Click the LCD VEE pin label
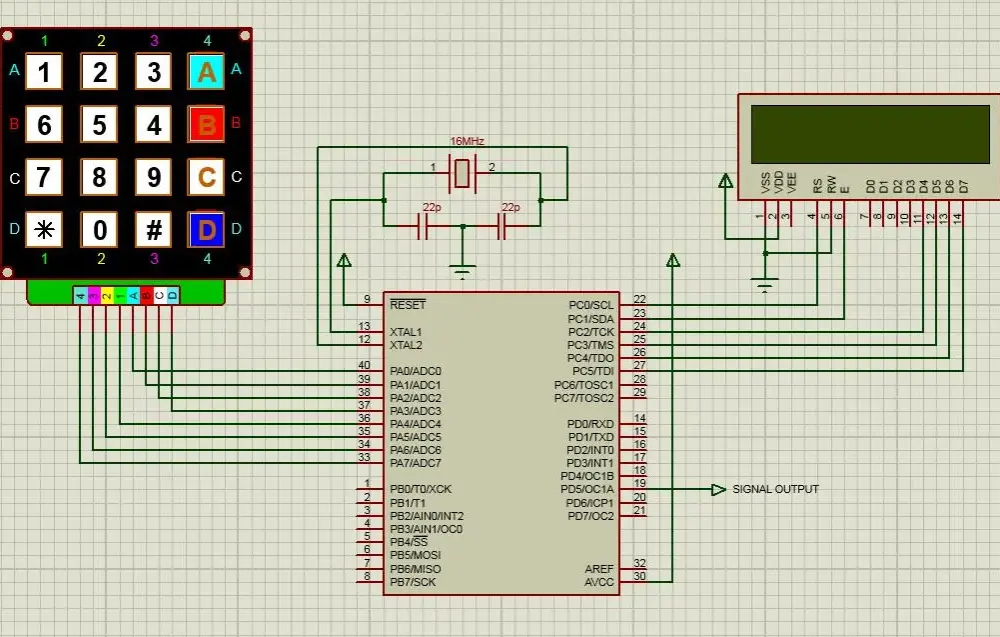This screenshot has width=1000, height=637. (x=791, y=182)
